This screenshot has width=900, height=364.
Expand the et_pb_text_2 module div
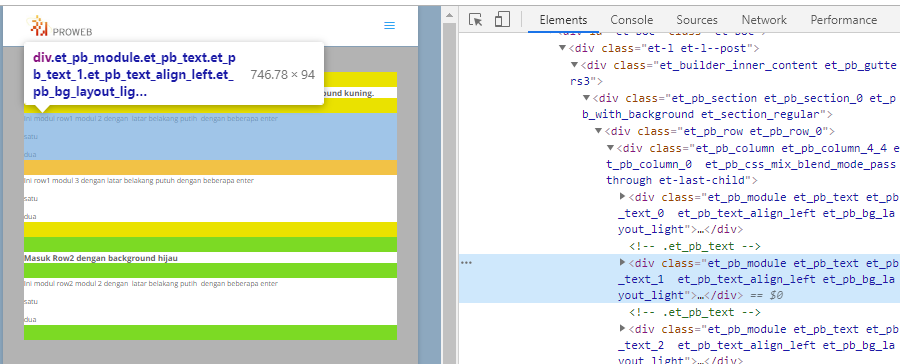[623, 328]
